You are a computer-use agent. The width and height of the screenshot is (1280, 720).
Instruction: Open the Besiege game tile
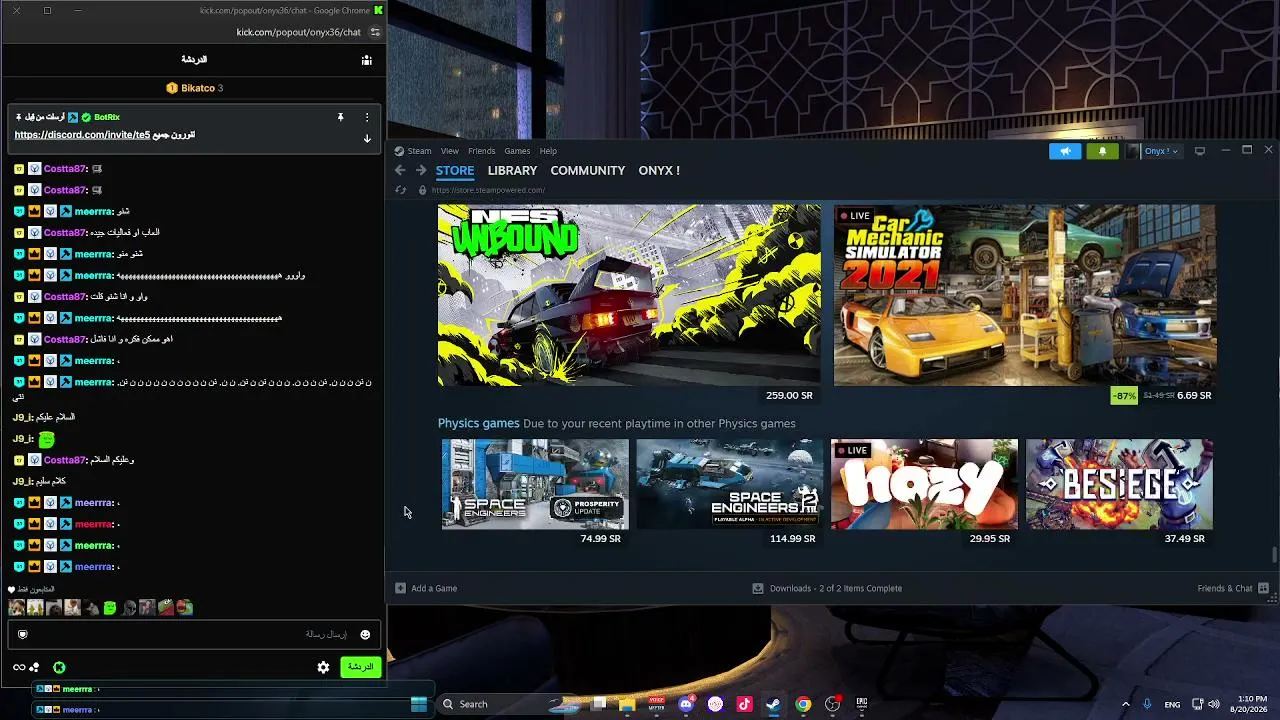click(1119, 484)
